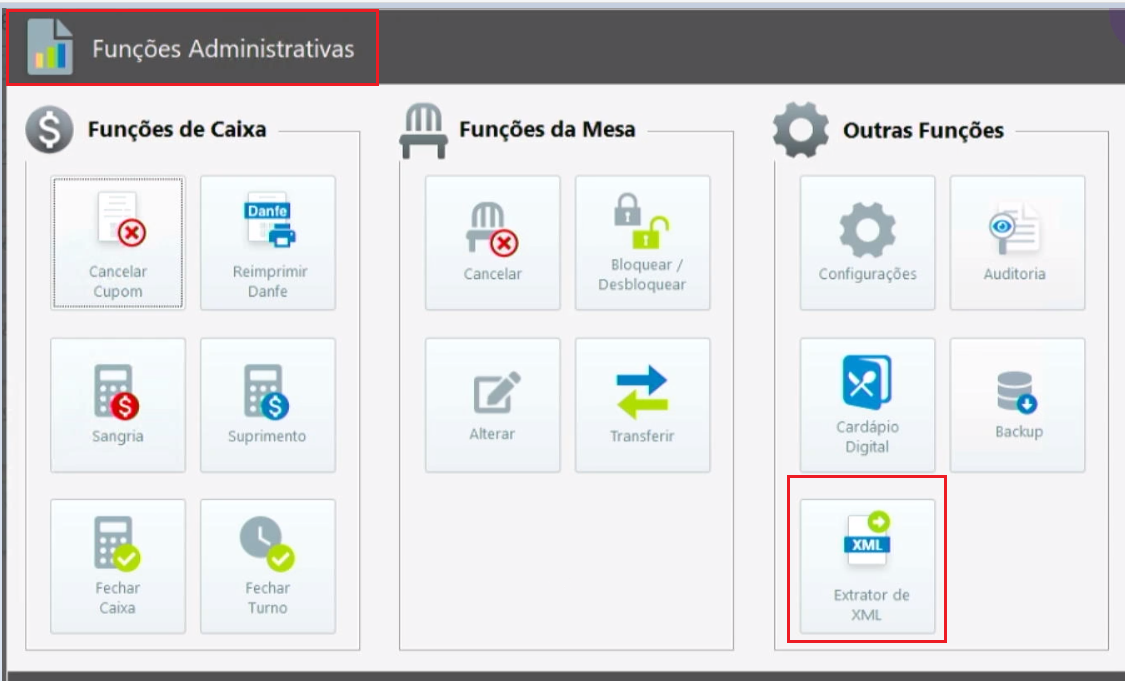Open Fechar Turno function
Screen dimensions: 1125x681
[268, 567]
